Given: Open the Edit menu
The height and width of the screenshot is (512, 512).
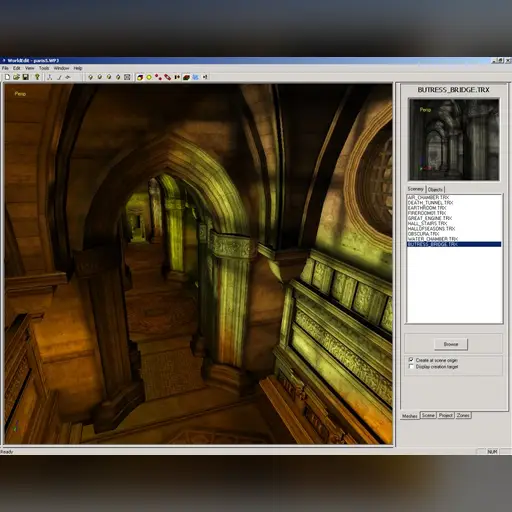Looking at the screenshot, I should pyautogui.click(x=17, y=68).
